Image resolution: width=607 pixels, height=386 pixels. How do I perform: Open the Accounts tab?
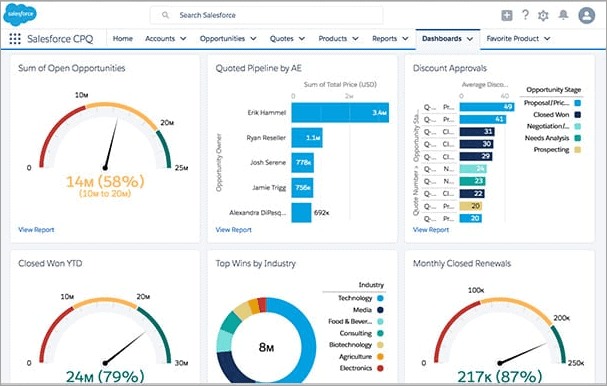[x=160, y=39]
